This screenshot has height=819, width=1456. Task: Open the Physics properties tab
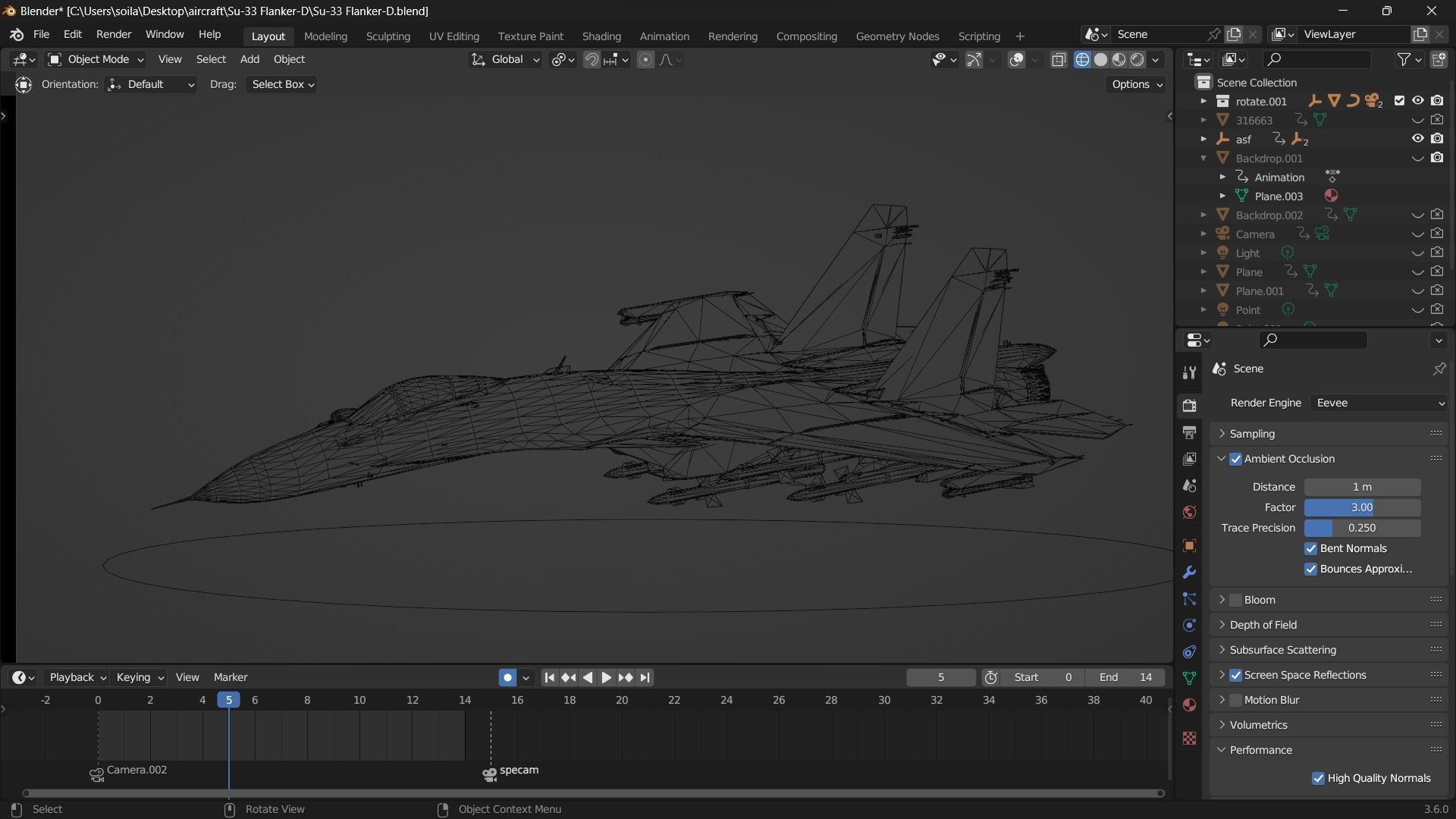[1189, 626]
